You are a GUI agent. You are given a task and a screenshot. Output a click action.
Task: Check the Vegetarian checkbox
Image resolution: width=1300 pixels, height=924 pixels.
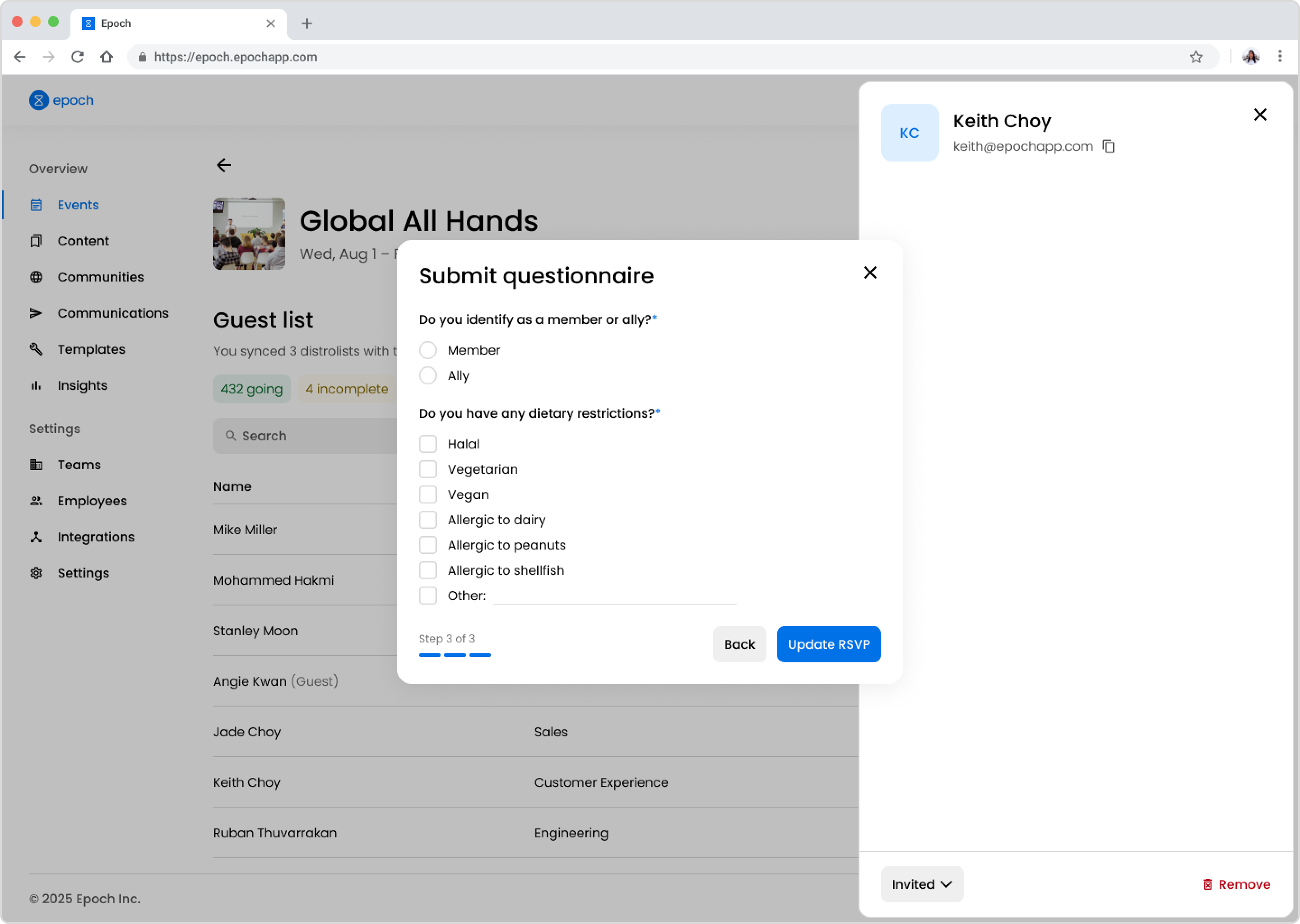(428, 469)
